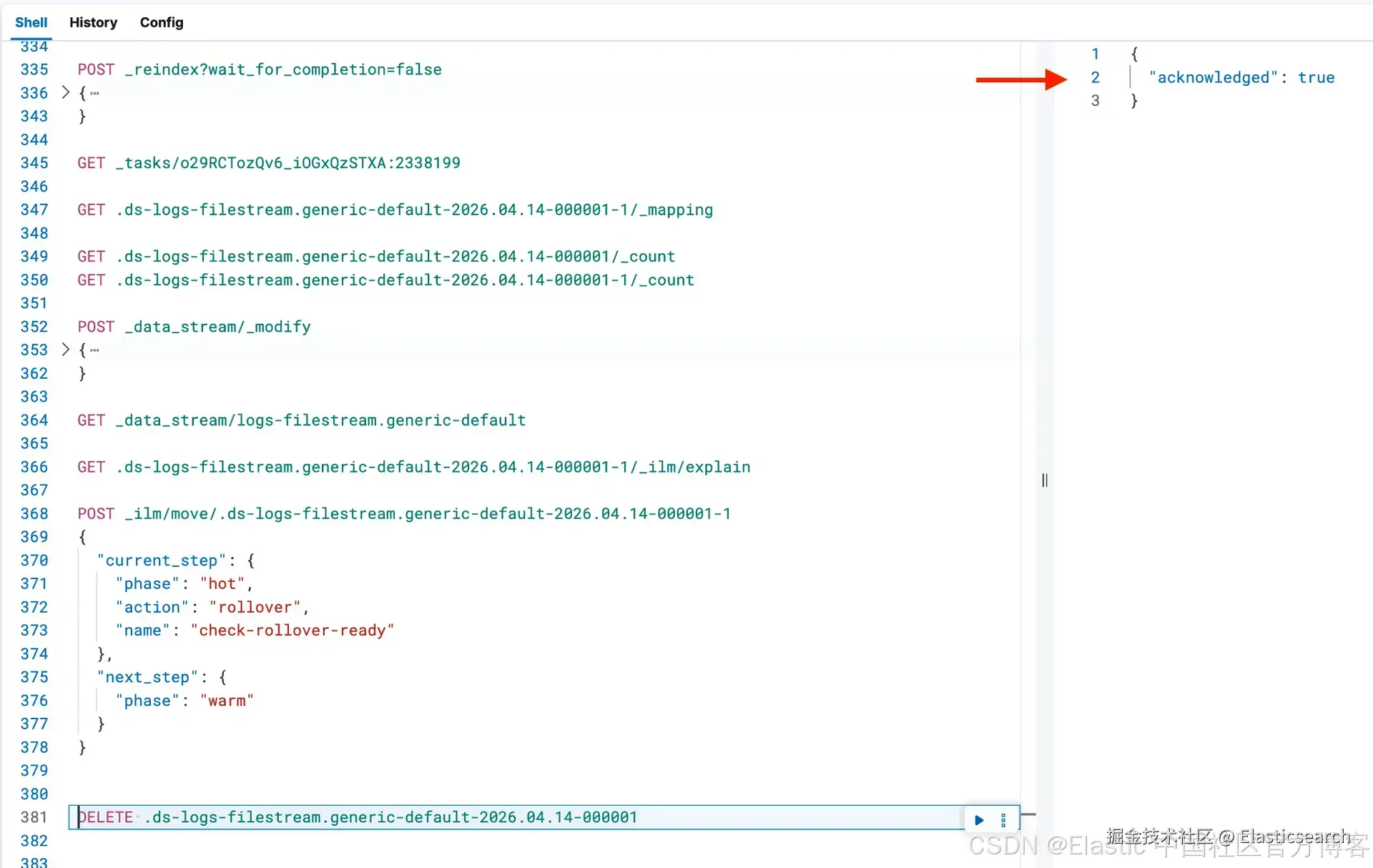Click the DELETE request line in editor

[x=358, y=817]
